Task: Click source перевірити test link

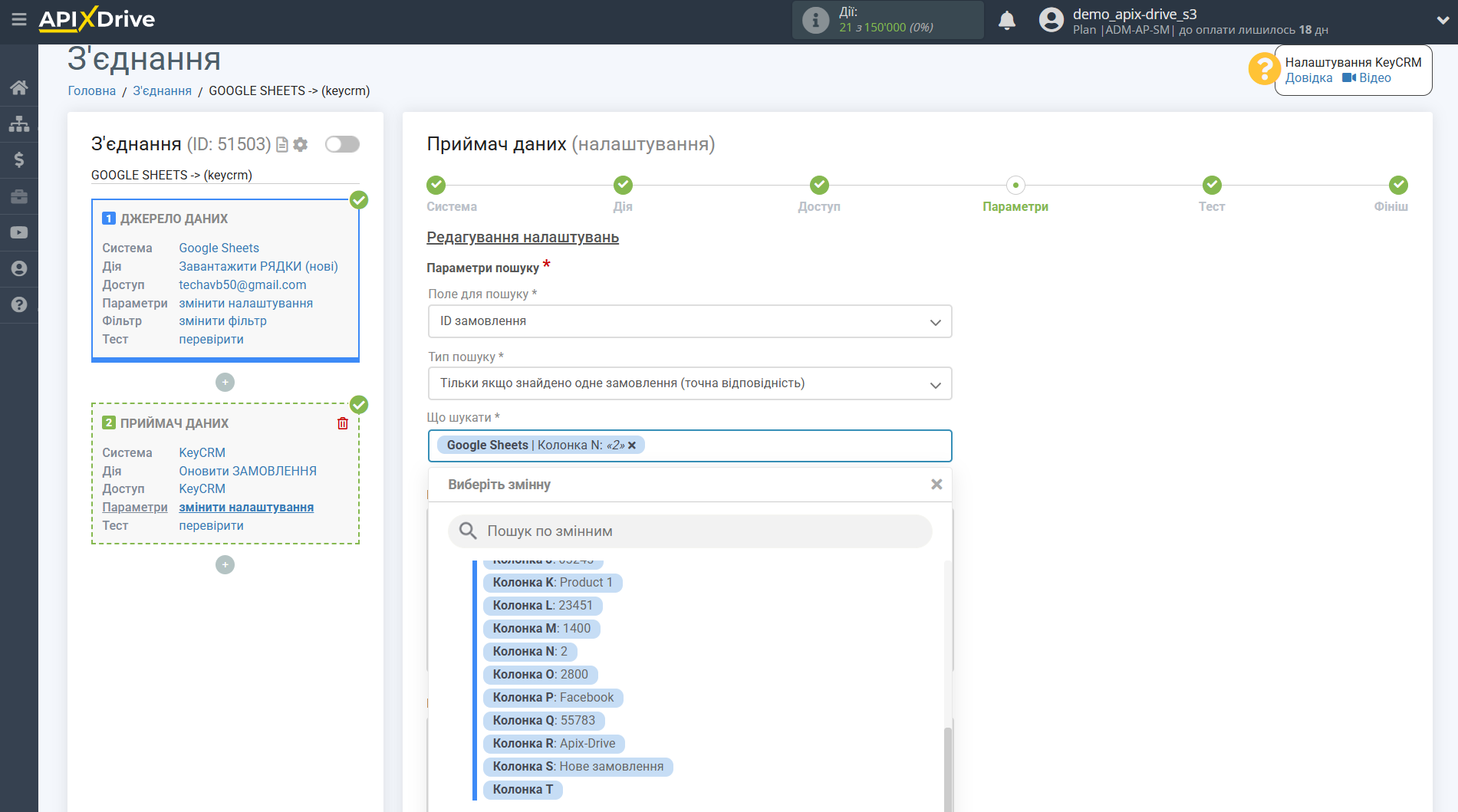Action: pyautogui.click(x=211, y=339)
